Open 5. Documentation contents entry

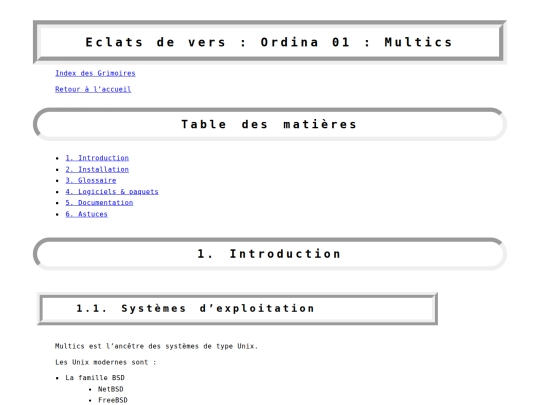click(x=99, y=203)
